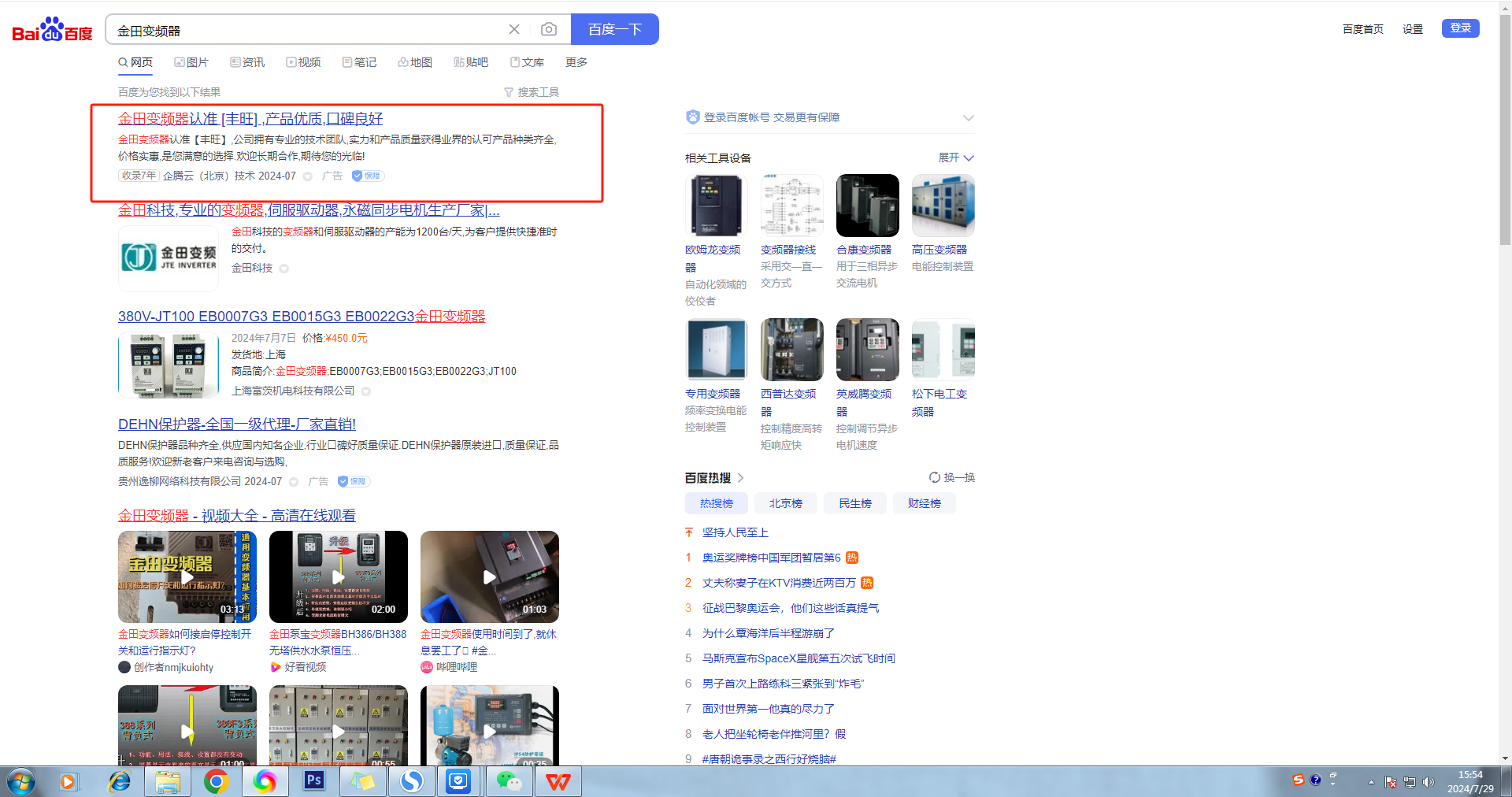Open 百度首页 link
The height and width of the screenshot is (797, 1512).
pyautogui.click(x=1363, y=29)
